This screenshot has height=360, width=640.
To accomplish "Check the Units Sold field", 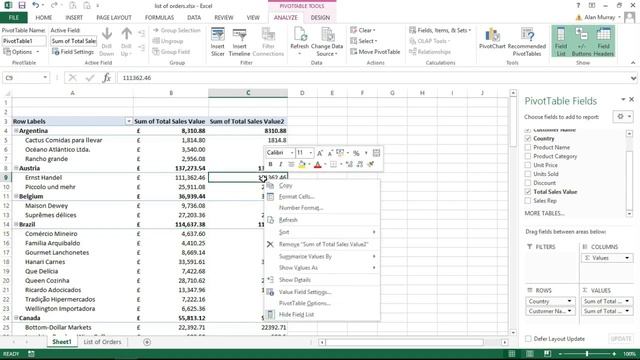I will pyautogui.click(x=528, y=174).
